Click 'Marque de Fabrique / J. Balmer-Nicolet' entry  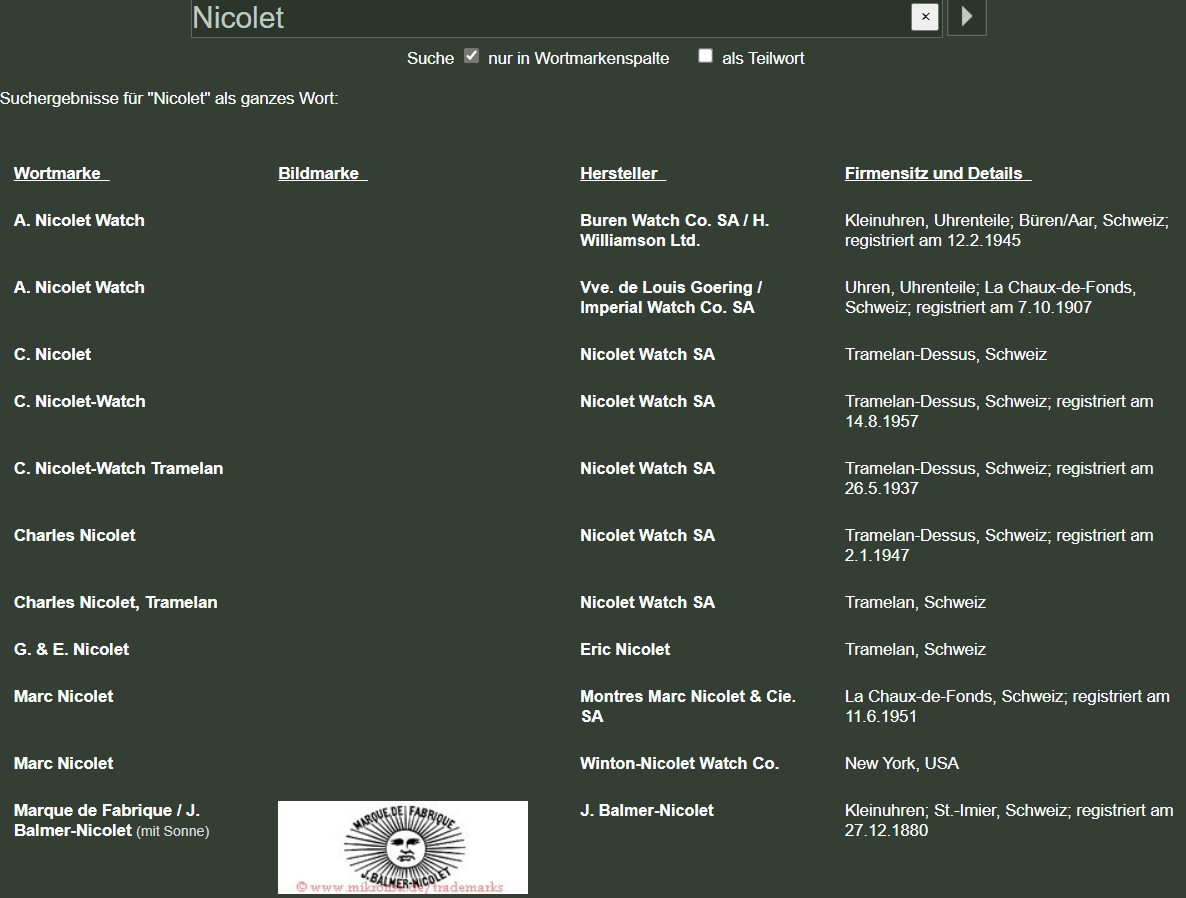coord(111,820)
